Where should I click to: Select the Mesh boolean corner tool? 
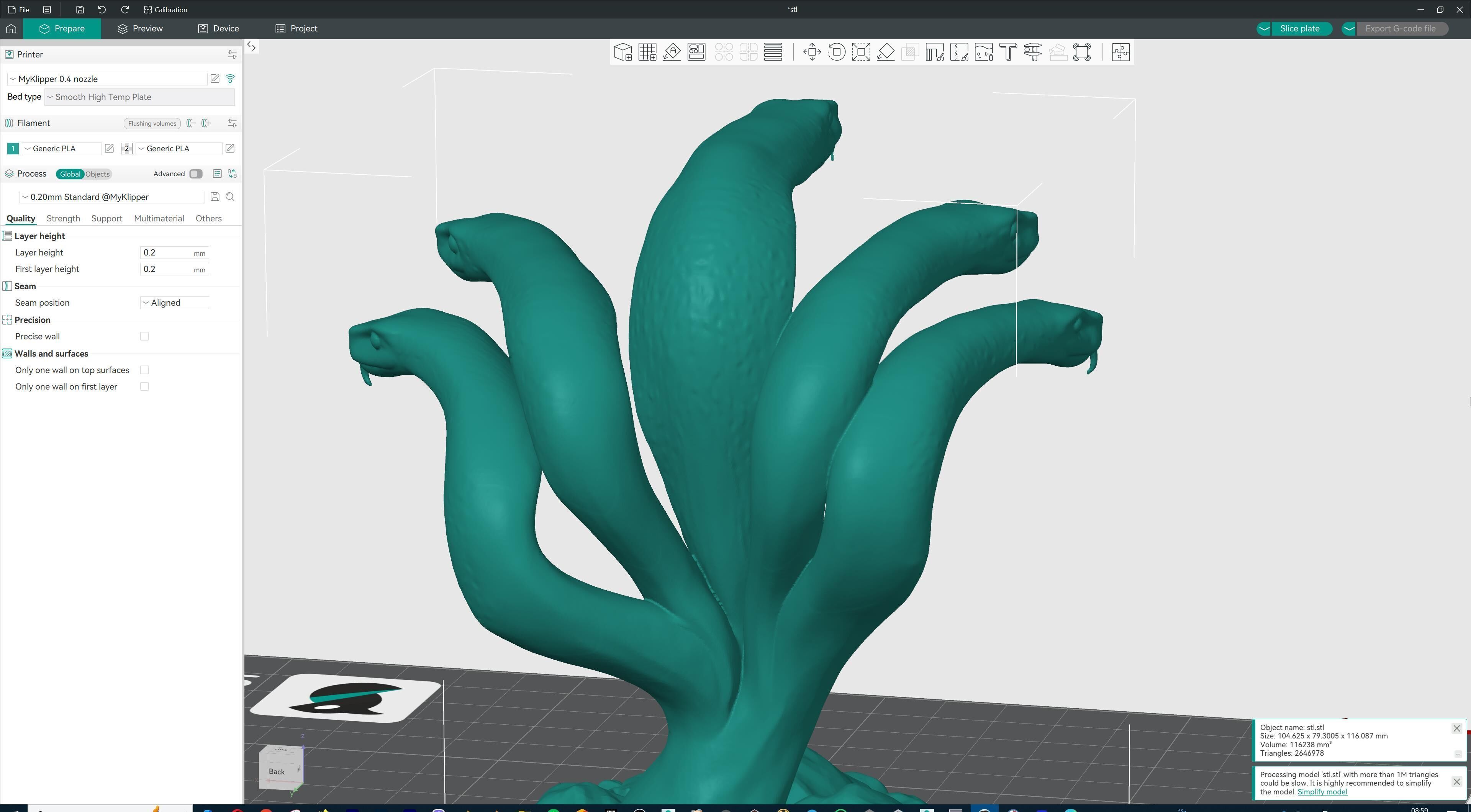1081,52
